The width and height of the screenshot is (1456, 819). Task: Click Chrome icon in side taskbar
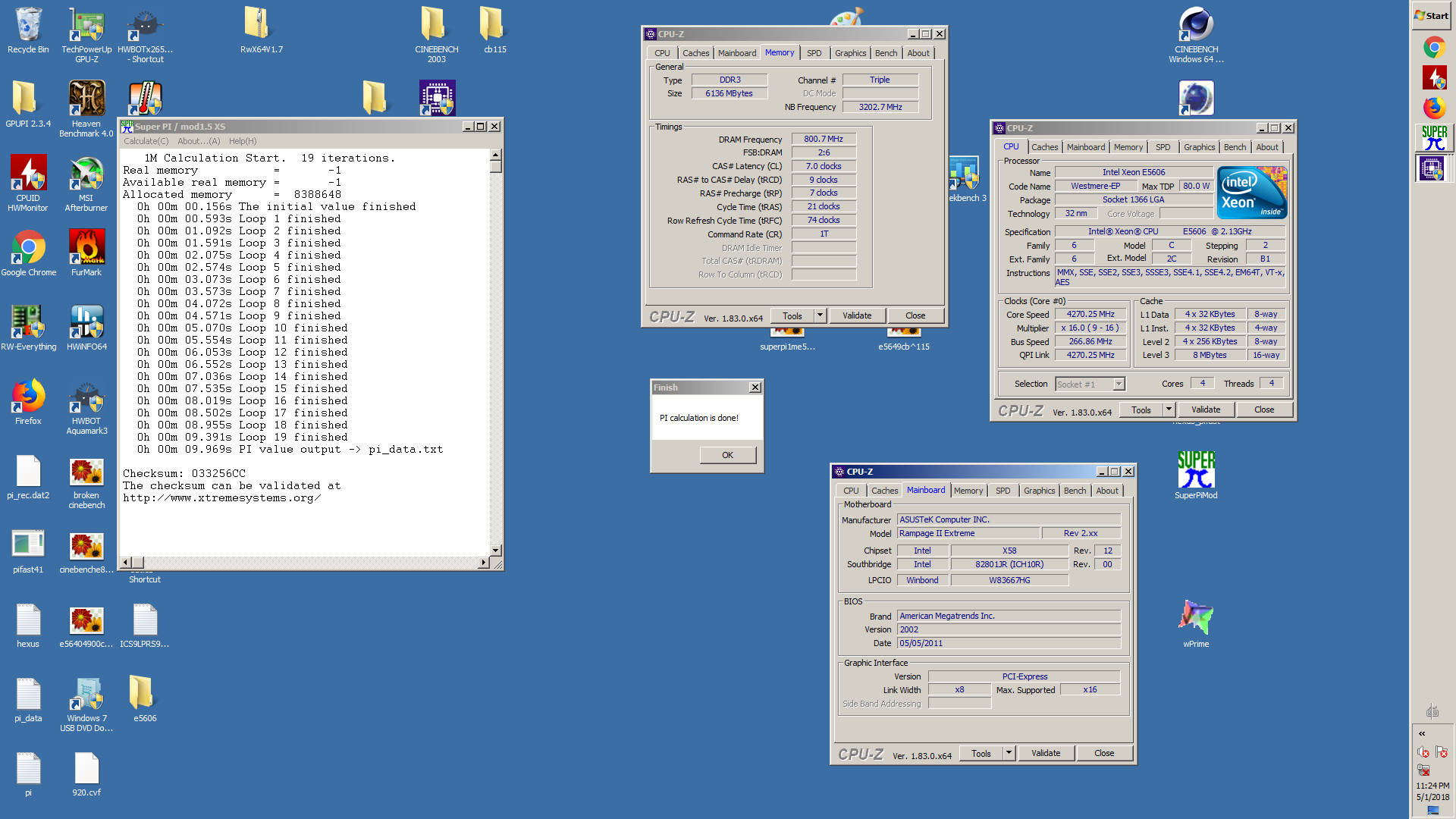tap(1434, 48)
